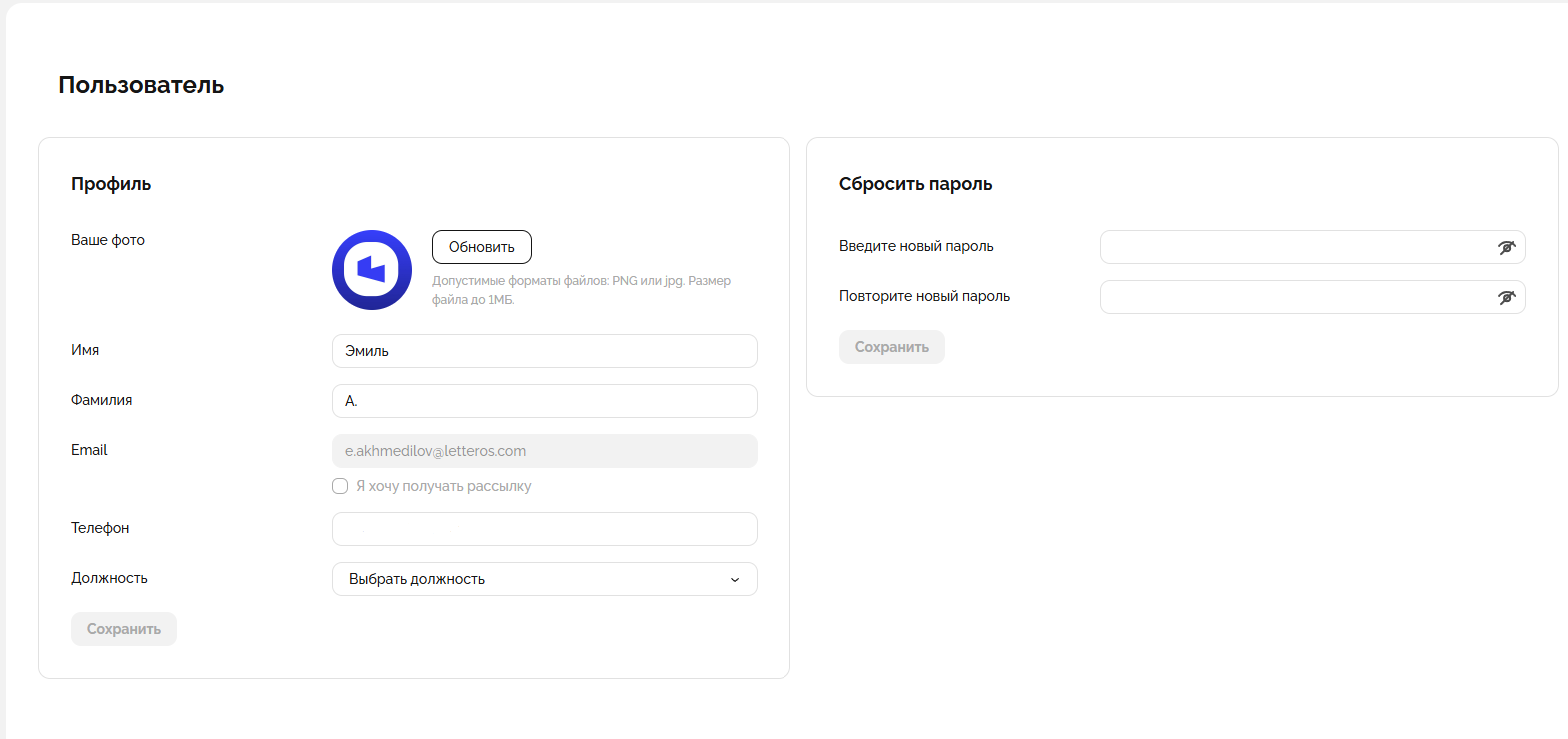Click the 'Повторите новый пароль' text box

coord(1294,297)
